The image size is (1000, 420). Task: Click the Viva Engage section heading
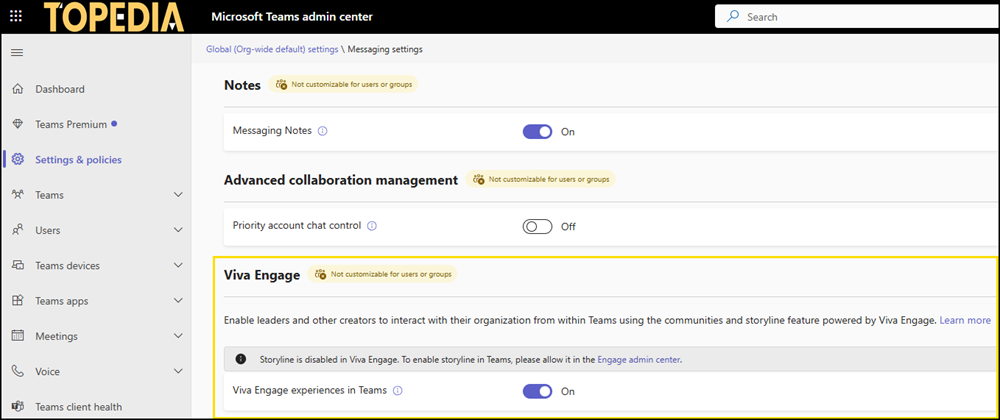(x=262, y=275)
